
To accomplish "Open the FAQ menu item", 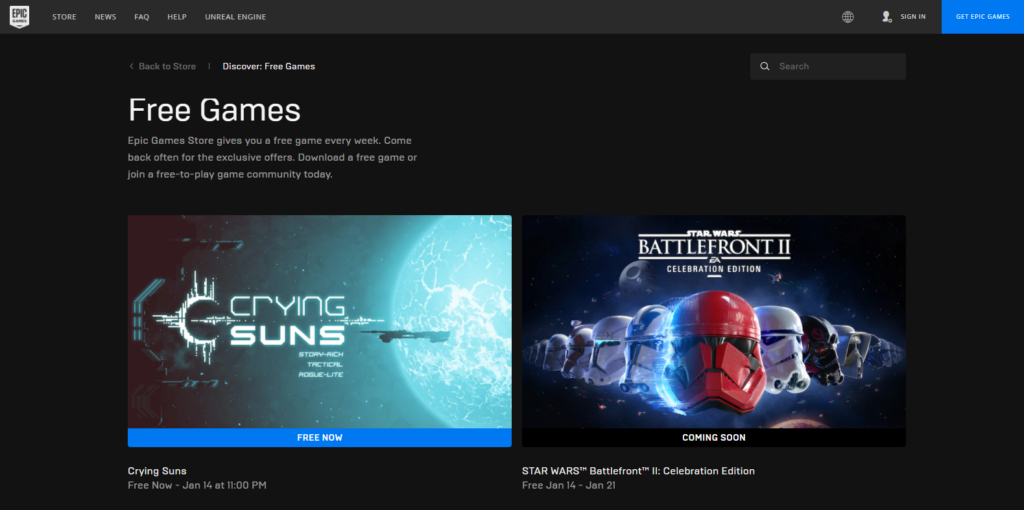I will [x=142, y=17].
